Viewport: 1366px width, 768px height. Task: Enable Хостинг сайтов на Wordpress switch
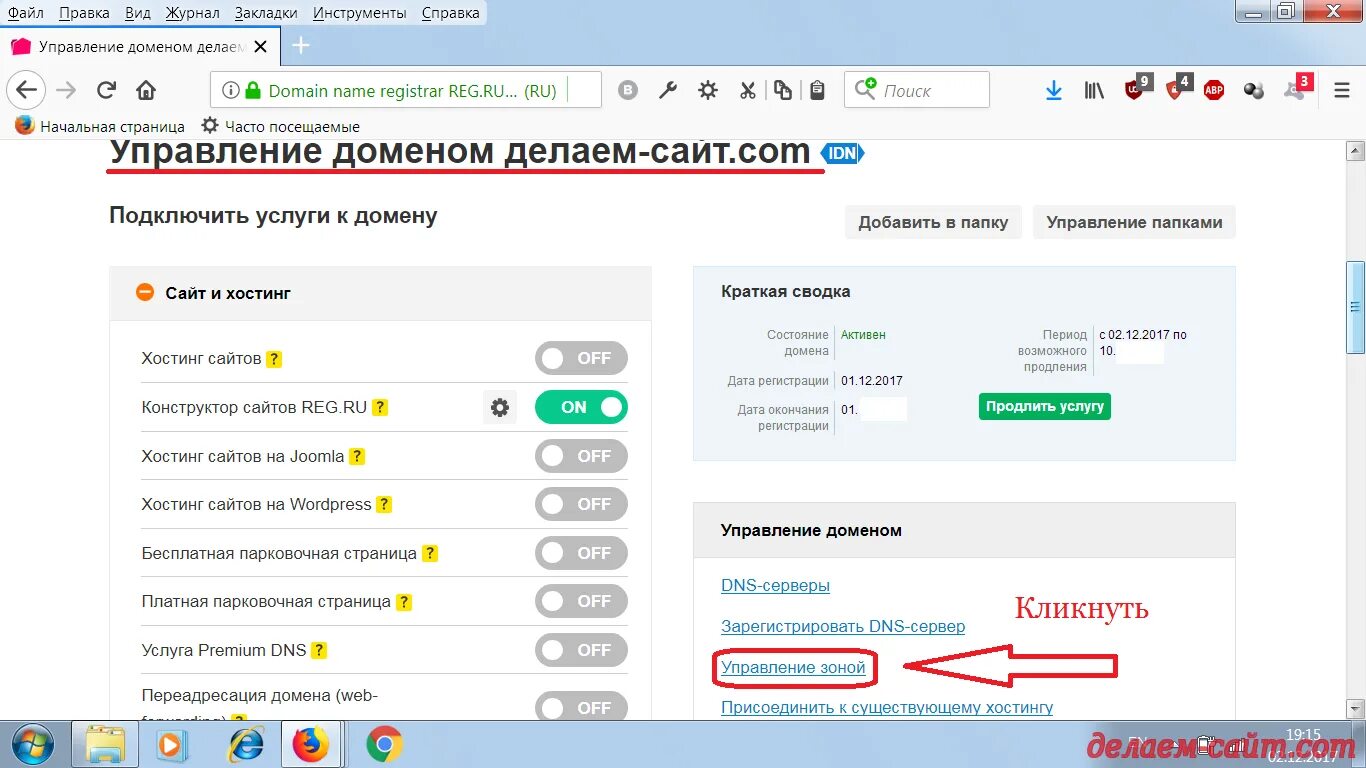581,504
